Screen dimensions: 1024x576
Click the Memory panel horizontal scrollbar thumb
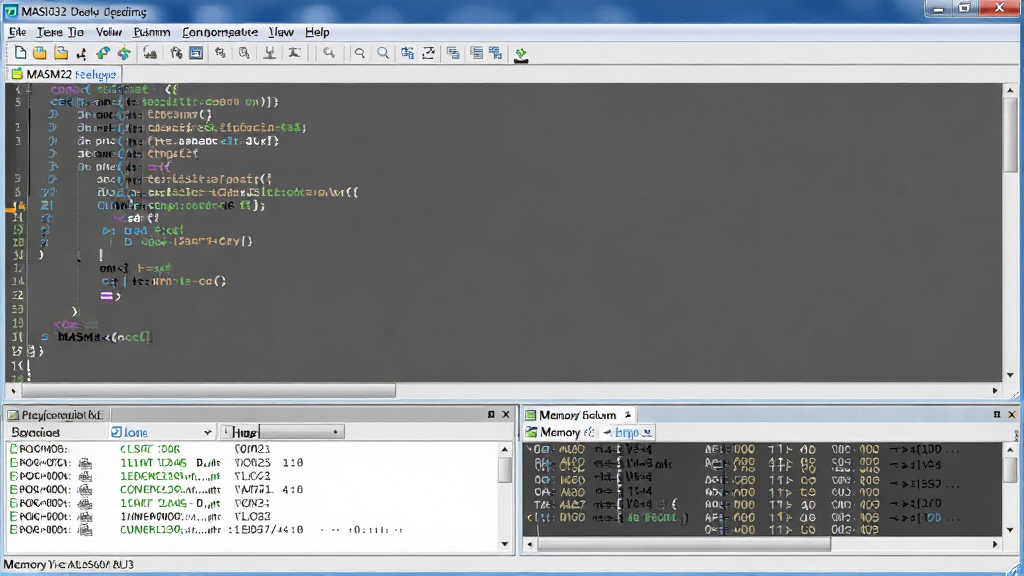click(x=684, y=544)
